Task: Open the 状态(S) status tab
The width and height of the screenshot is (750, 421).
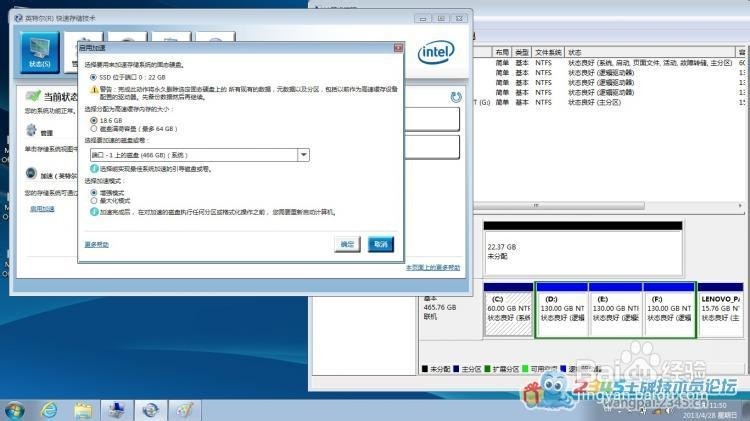Action: [40, 53]
